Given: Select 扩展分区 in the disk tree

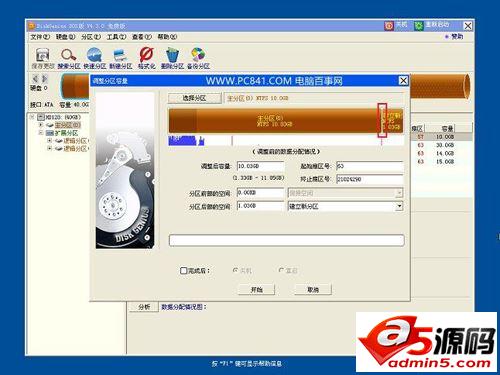Looking at the screenshot, I should pyautogui.click(x=66, y=133).
